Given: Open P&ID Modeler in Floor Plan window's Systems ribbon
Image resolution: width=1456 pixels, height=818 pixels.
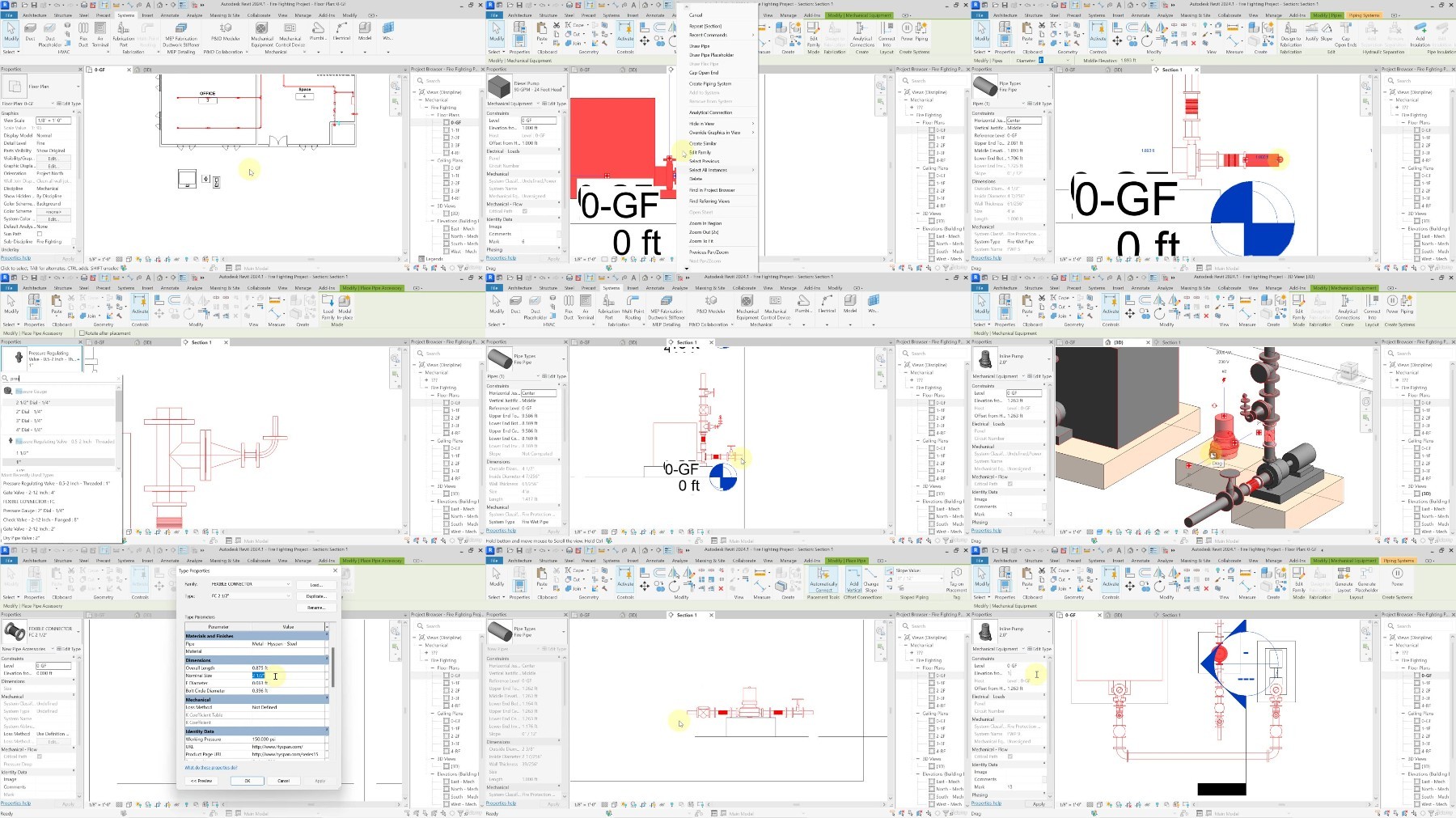Looking at the screenshot, I should tap(226, 32).
